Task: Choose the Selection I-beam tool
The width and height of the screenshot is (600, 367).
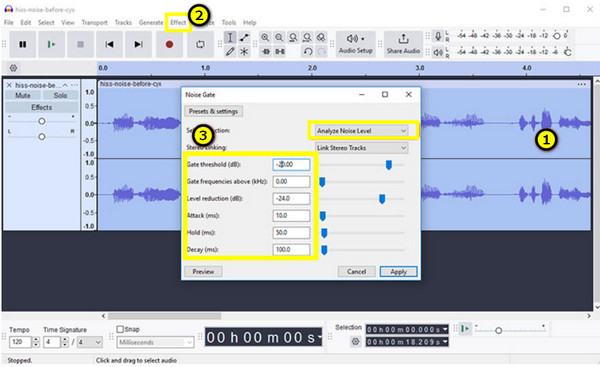Action: 230,38
